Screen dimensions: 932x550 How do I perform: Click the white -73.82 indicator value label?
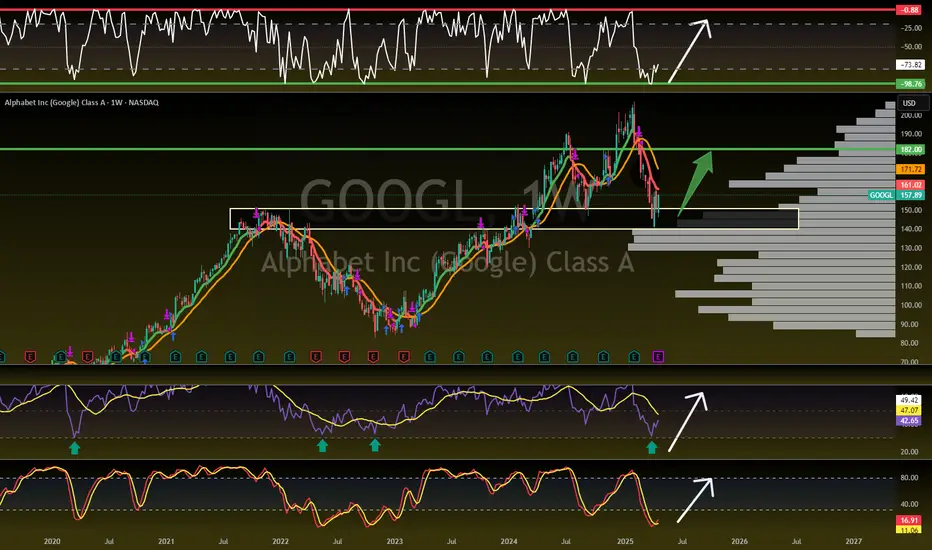pos(910,65)
